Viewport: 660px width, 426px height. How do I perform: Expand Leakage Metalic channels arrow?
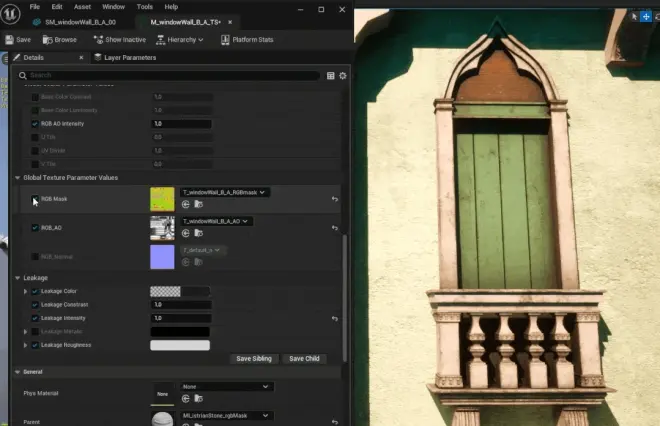[x=25, y=332]
